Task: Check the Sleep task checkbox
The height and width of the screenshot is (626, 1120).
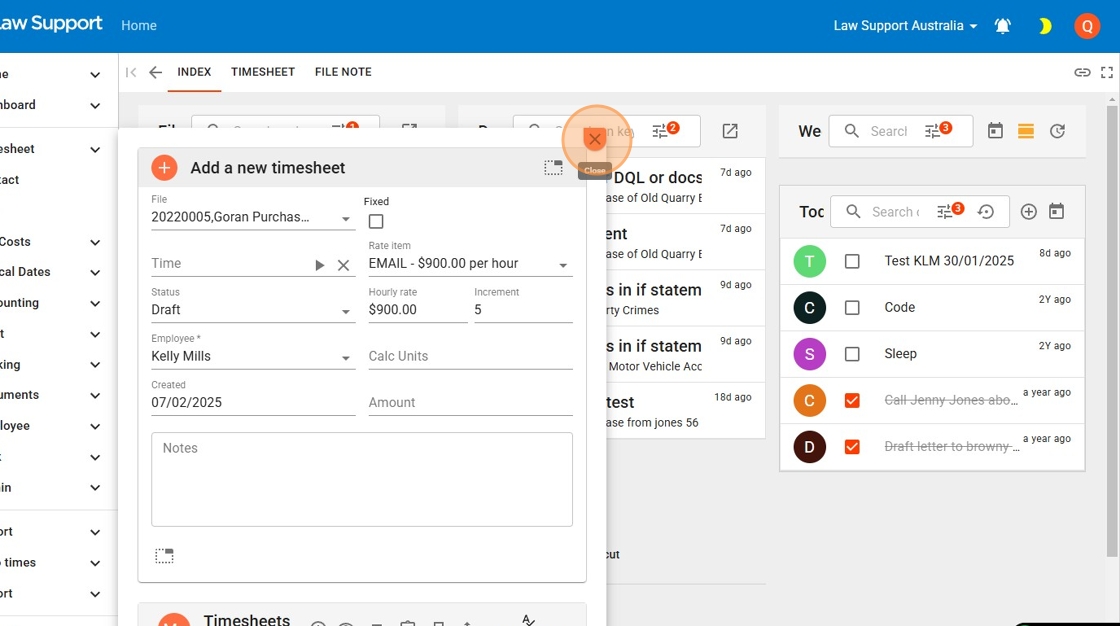Action: [x=852, y=354]
